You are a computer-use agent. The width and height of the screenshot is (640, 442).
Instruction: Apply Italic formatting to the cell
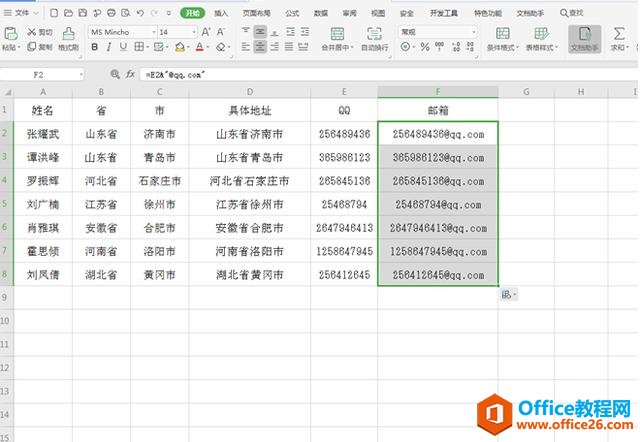click(109, 47)
